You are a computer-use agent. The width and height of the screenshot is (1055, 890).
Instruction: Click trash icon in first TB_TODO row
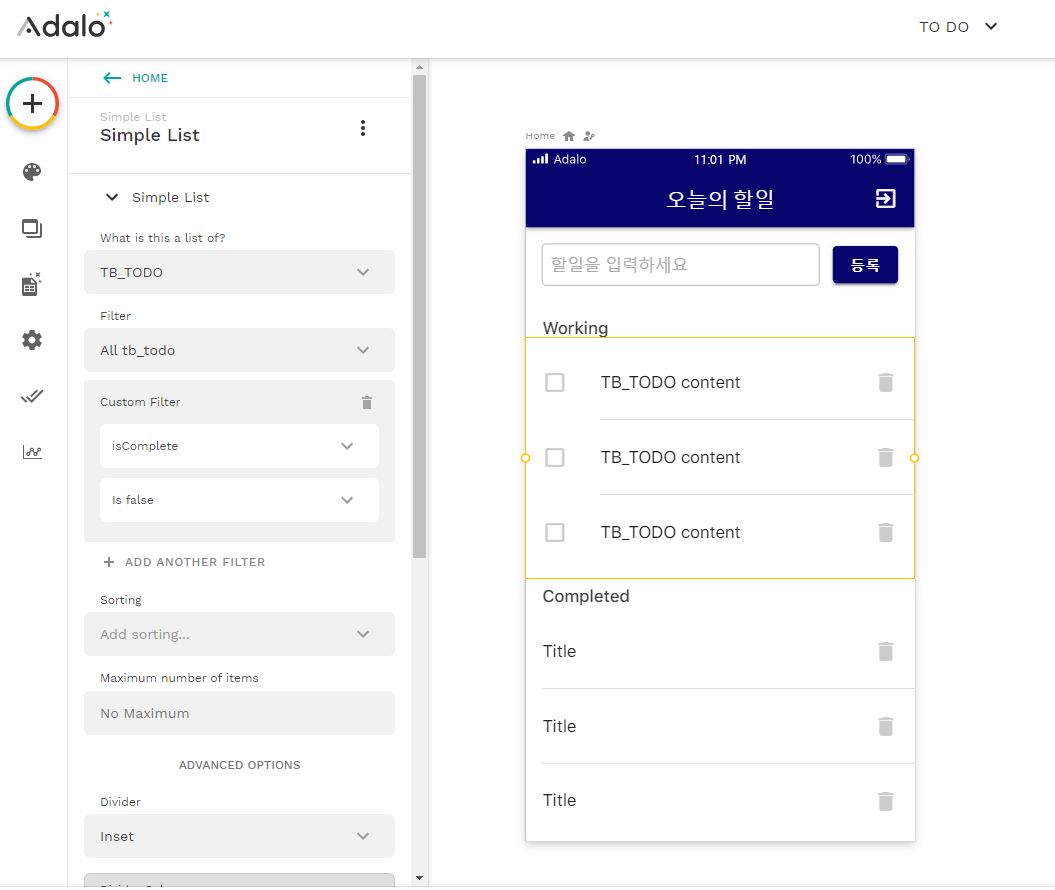[885, 383]
